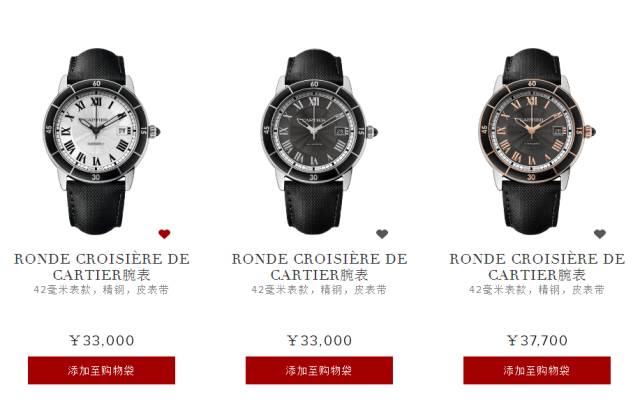Add silver dial ¥33,000 watch to shopping bag

coord(101,371)
